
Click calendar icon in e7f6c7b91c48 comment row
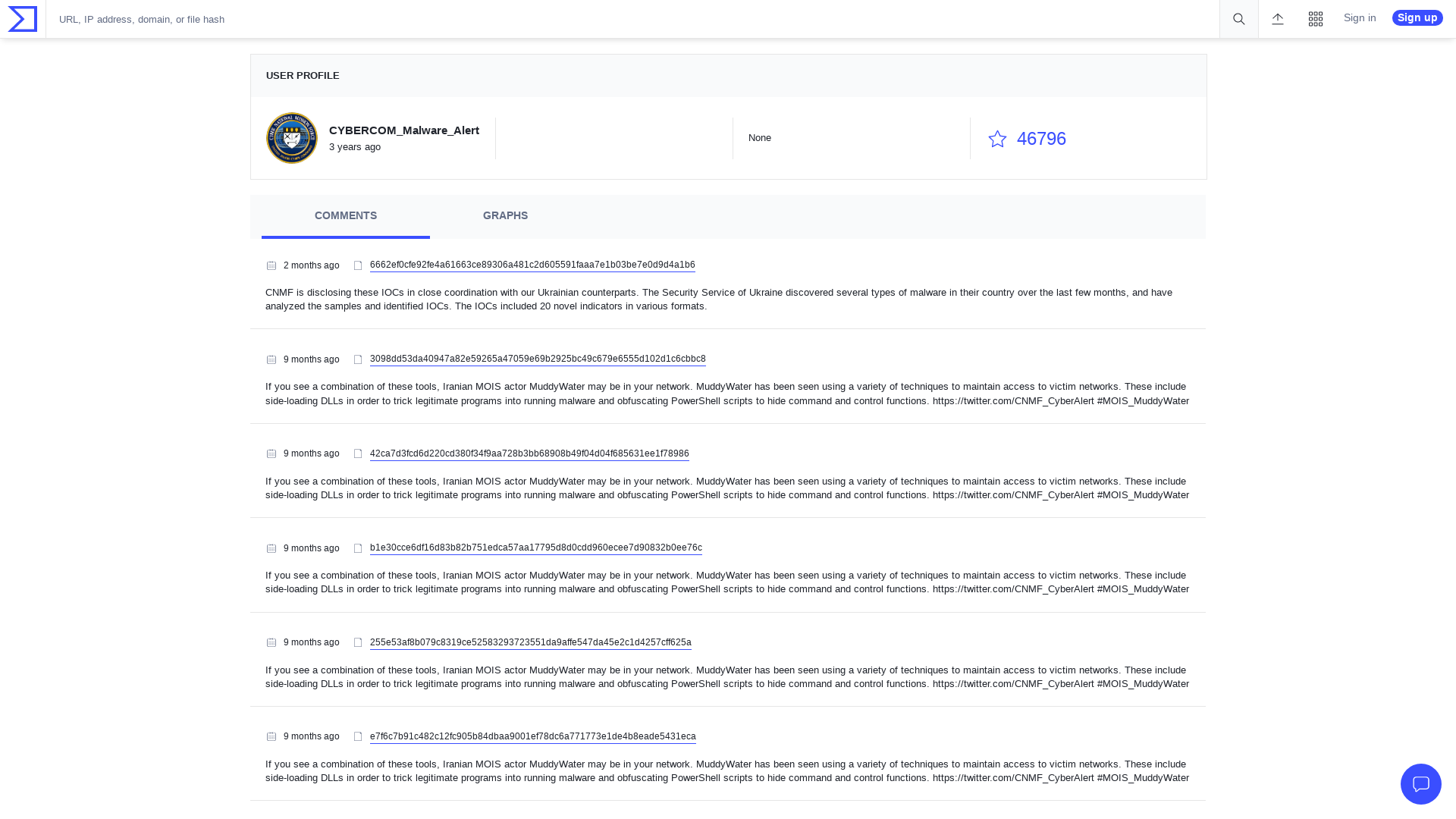pyautogui.click(x=271, y=736)
